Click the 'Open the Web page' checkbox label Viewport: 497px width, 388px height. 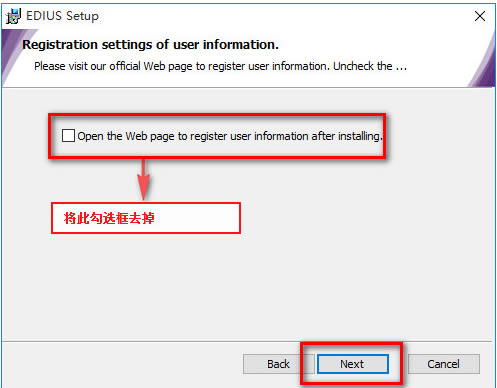[x=230, y=136]
